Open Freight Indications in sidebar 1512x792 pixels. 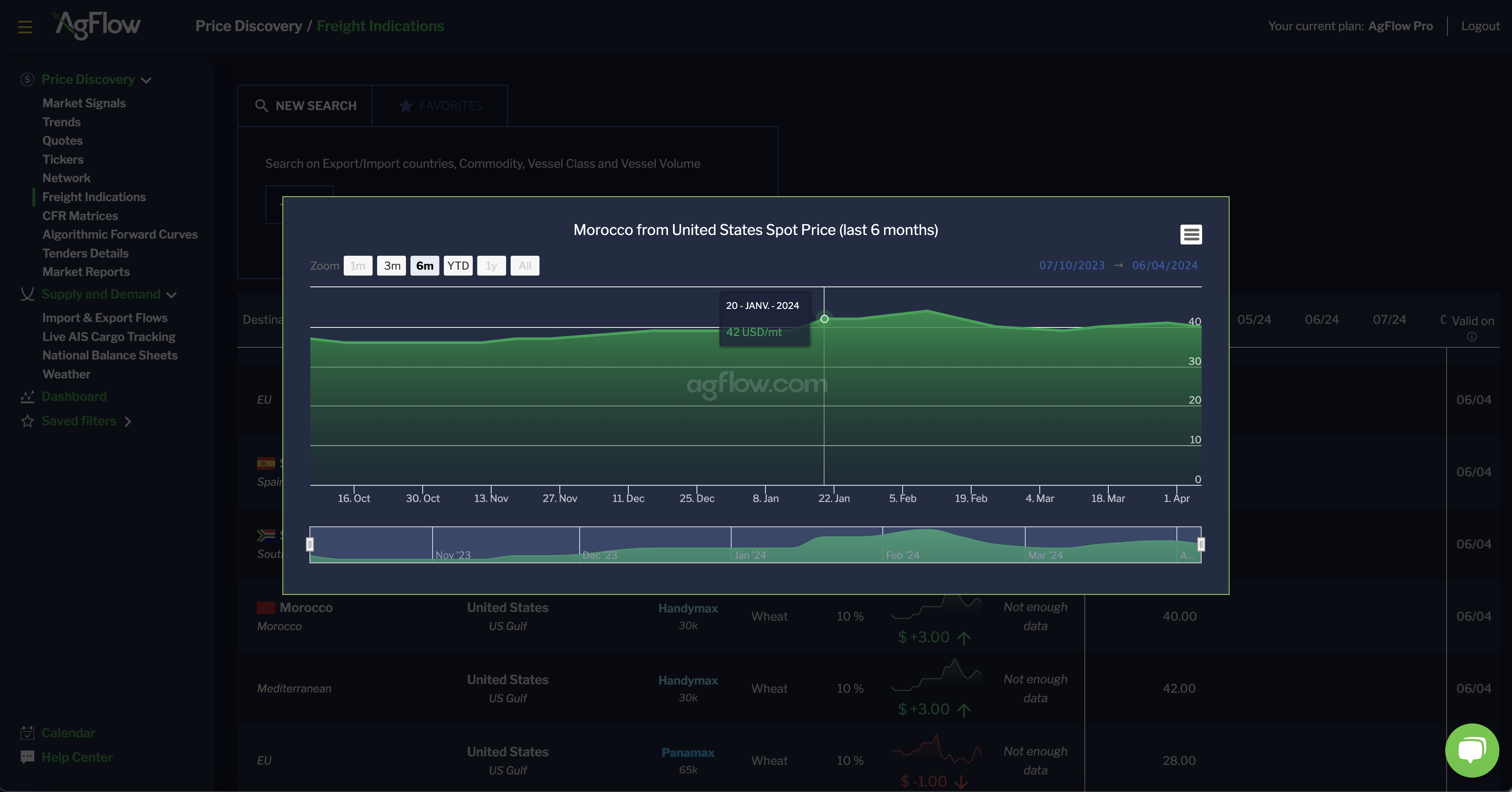click(x=94, y=197)
